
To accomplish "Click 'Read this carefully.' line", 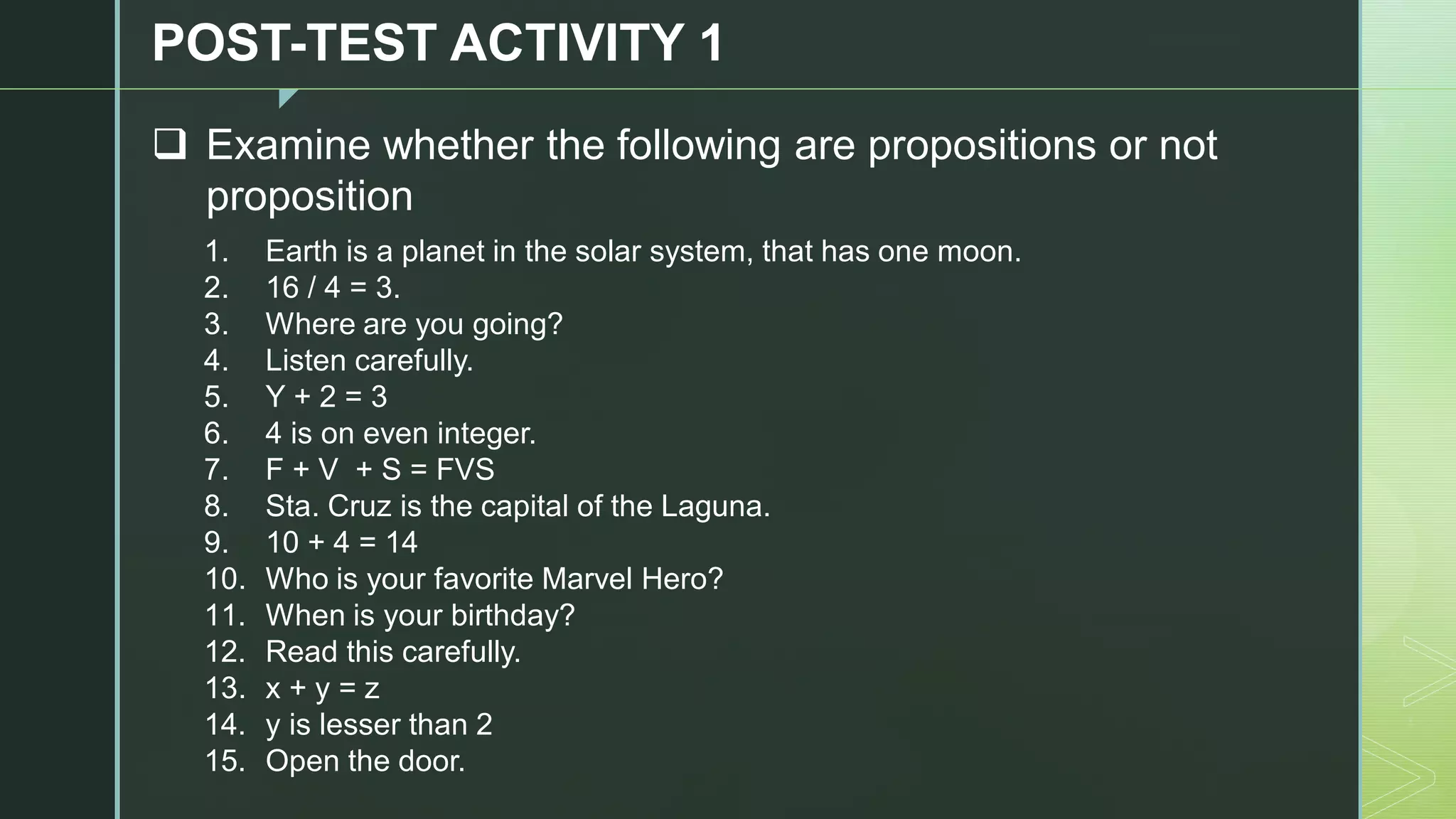I will pos(392,652).
